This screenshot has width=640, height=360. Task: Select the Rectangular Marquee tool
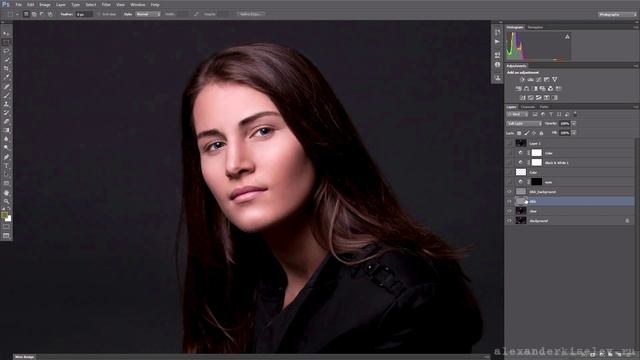point(6,42)
